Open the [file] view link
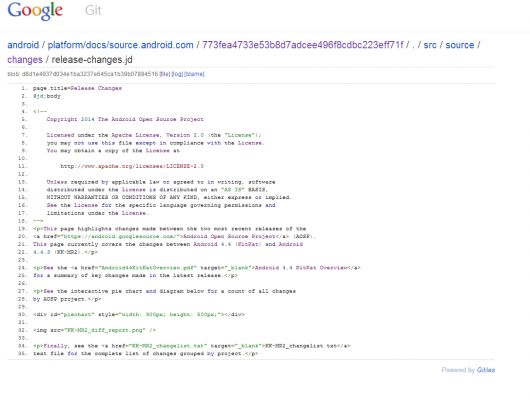530x400 pixels. 165,74
